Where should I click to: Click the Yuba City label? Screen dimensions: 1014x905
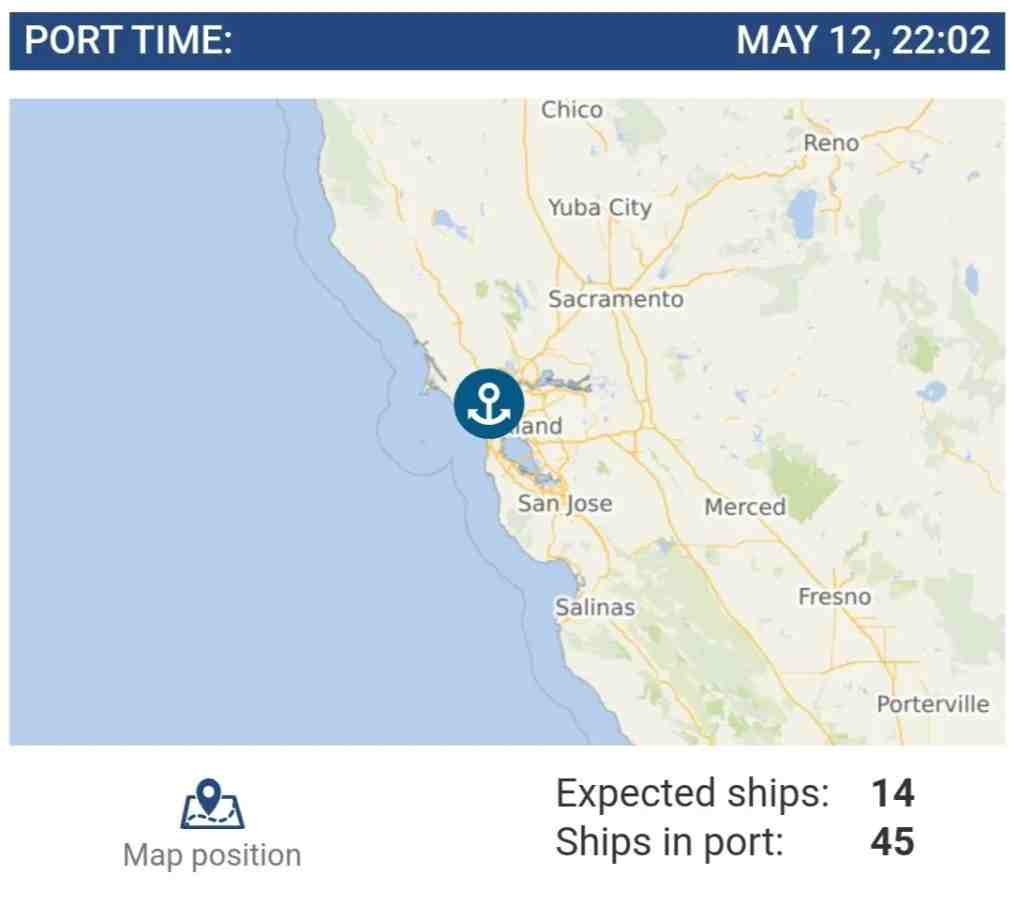pyautogui.click(x=599, y=208)
